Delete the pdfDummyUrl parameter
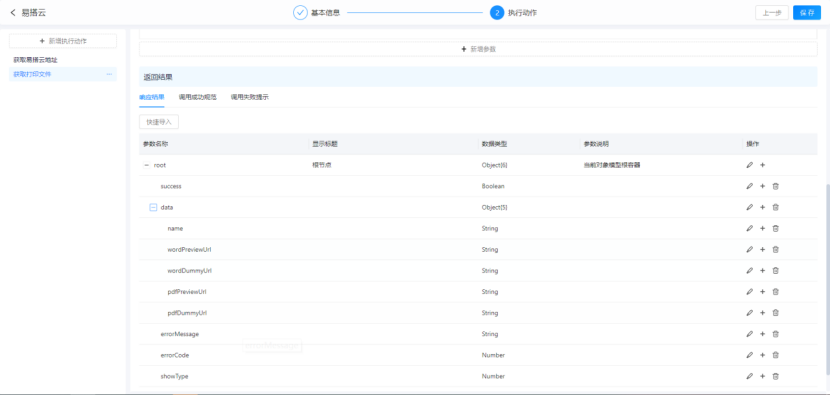The width and height of the screenshot is (830, 395). tap(775, 313)
